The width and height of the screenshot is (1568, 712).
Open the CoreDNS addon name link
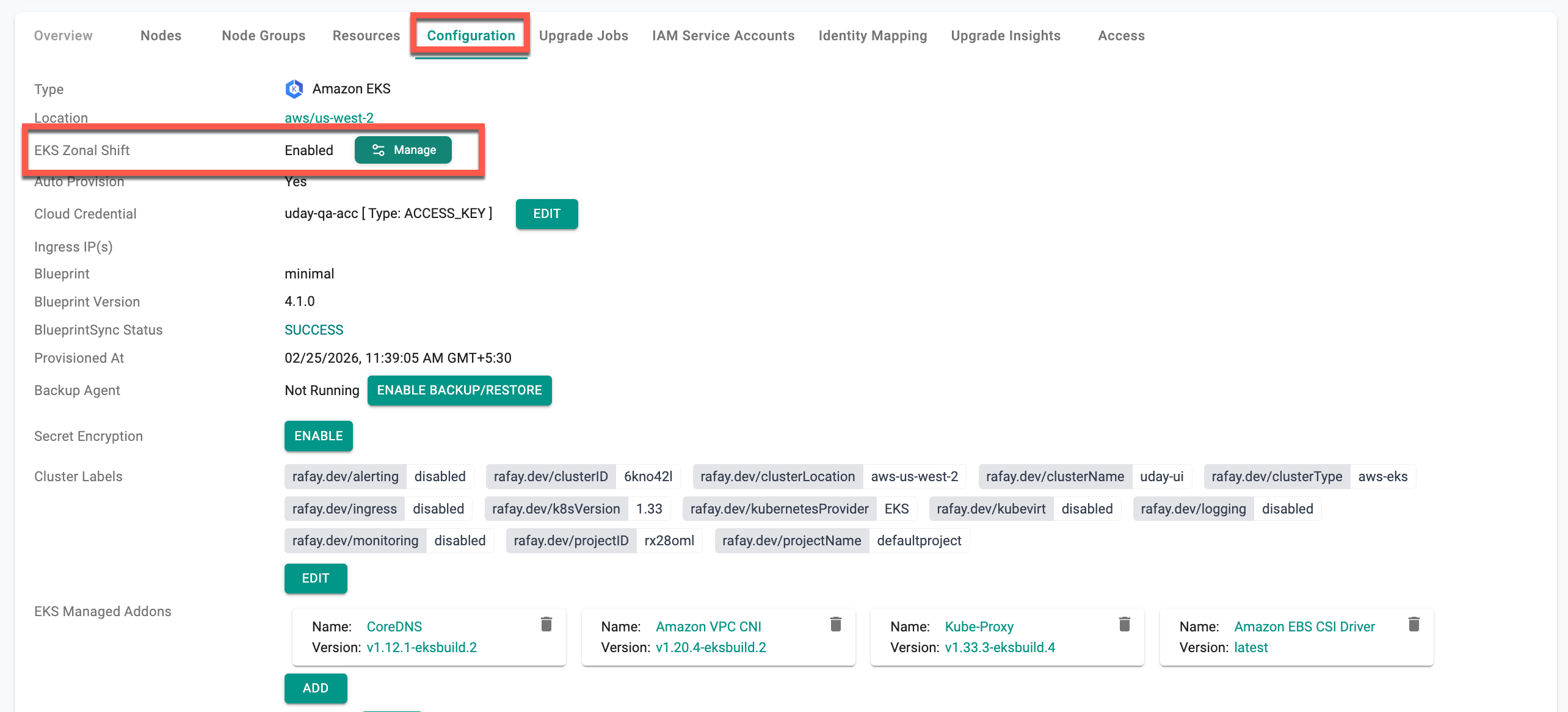pyautogui.click(x=394, y=627)
